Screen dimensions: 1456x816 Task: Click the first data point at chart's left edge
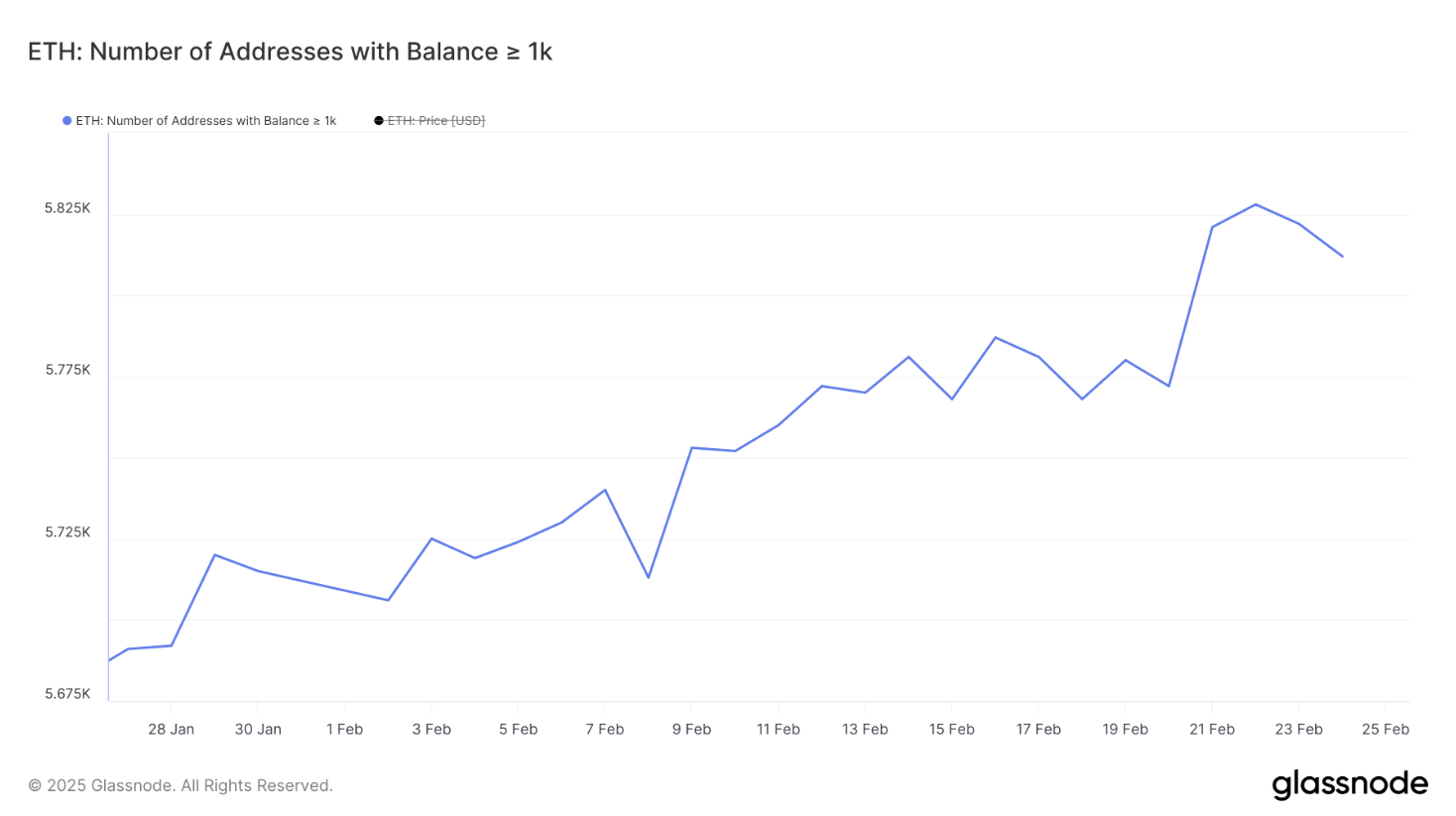pos(109,660)
